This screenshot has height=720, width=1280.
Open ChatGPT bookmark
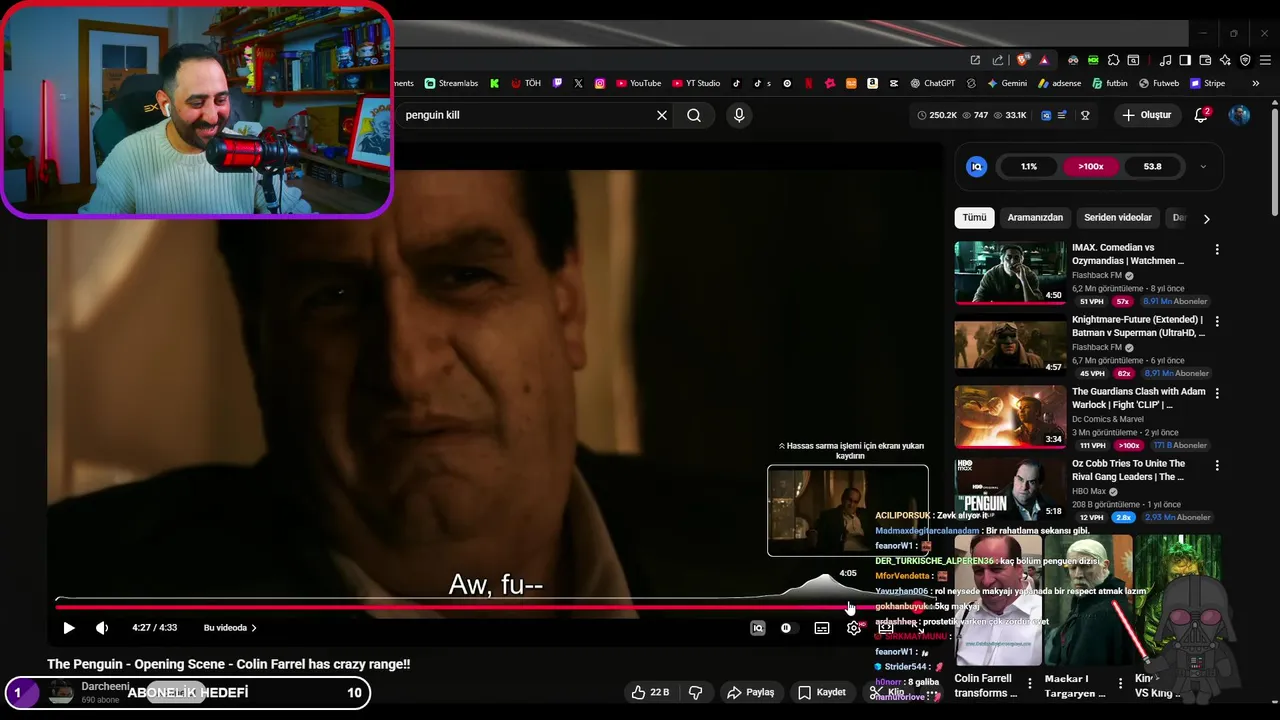932,83
